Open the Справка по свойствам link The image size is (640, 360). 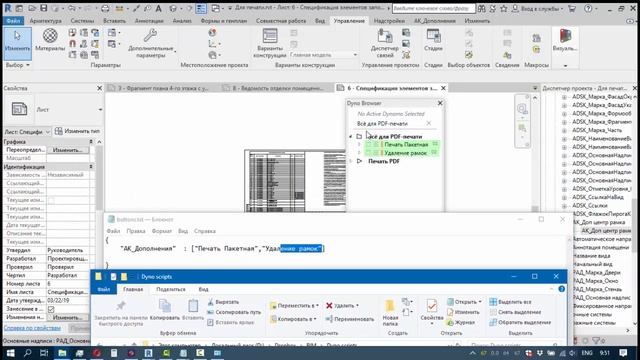click(x=32, y=328)
